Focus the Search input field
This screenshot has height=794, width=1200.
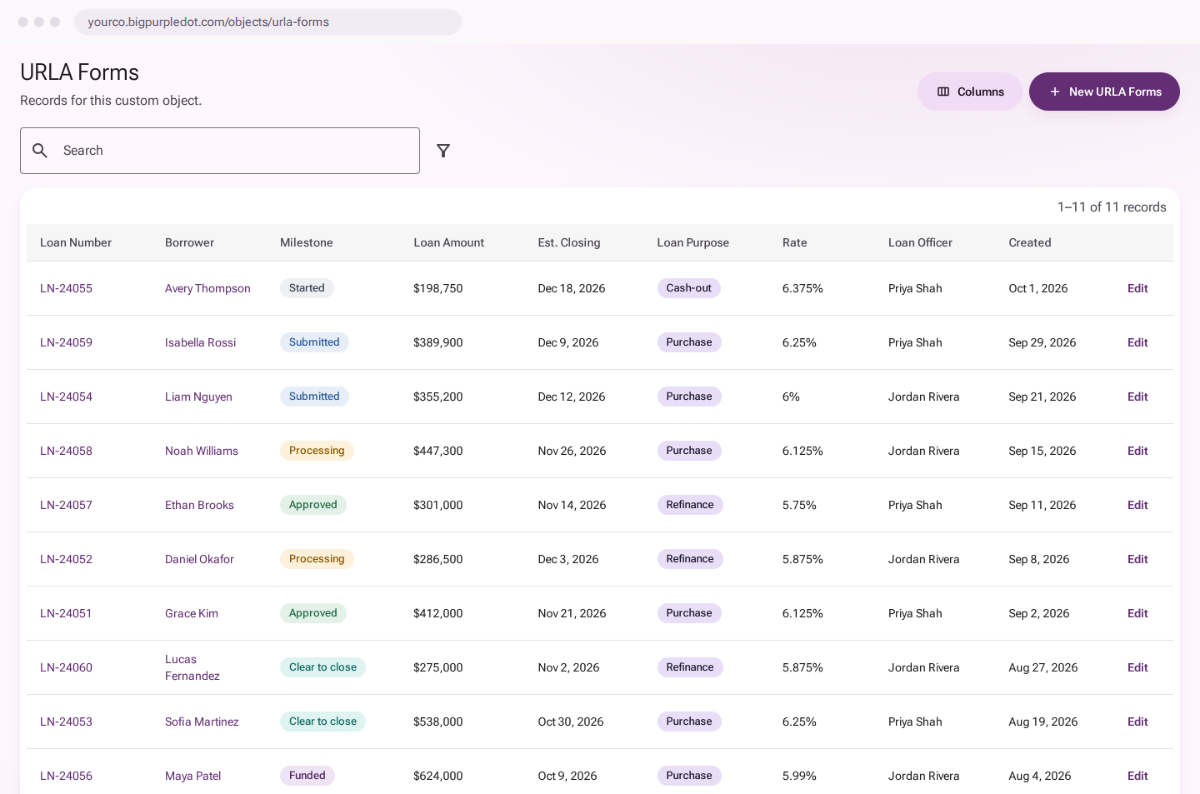[x=220, y=150]
